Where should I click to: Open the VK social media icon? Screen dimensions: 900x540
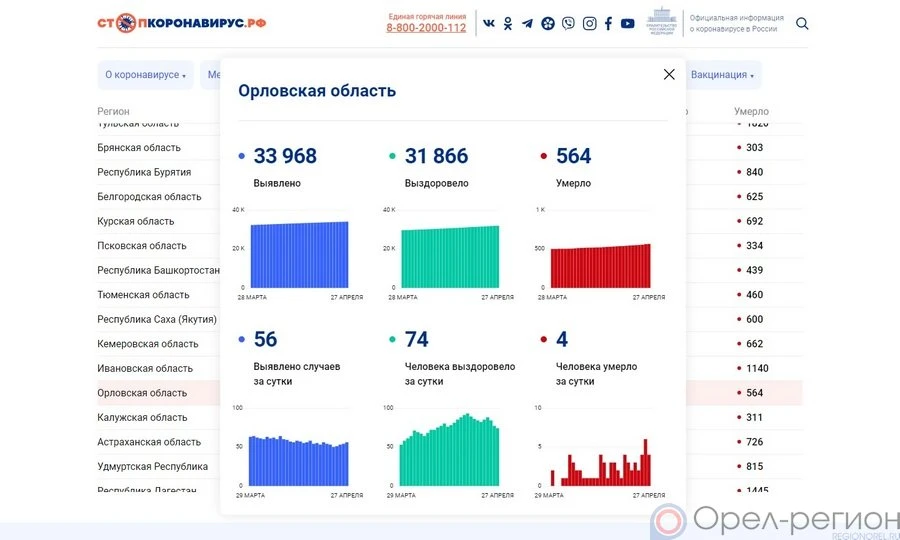pos(488,23)
